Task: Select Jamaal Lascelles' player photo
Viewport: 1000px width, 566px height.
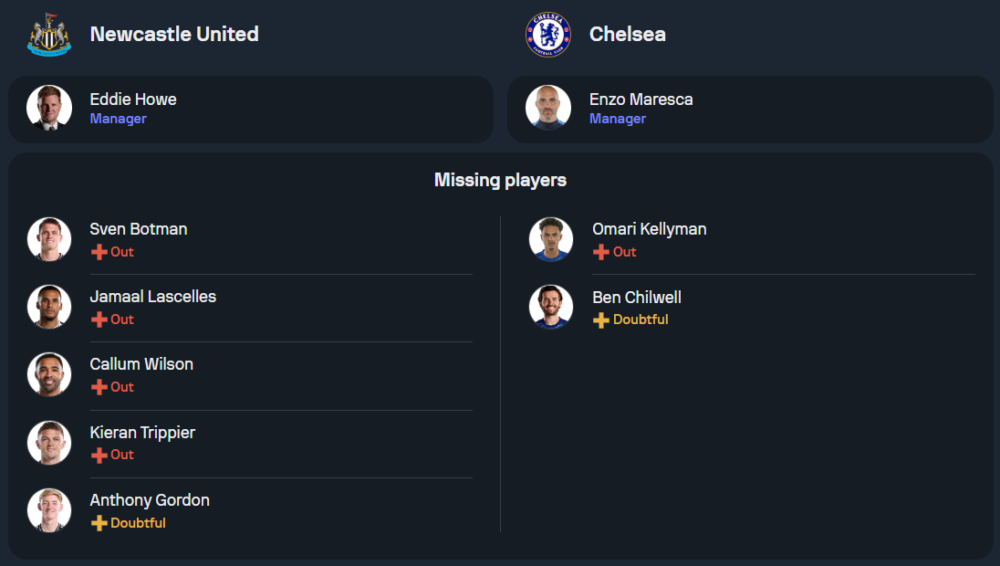Action: click(49, 307)
